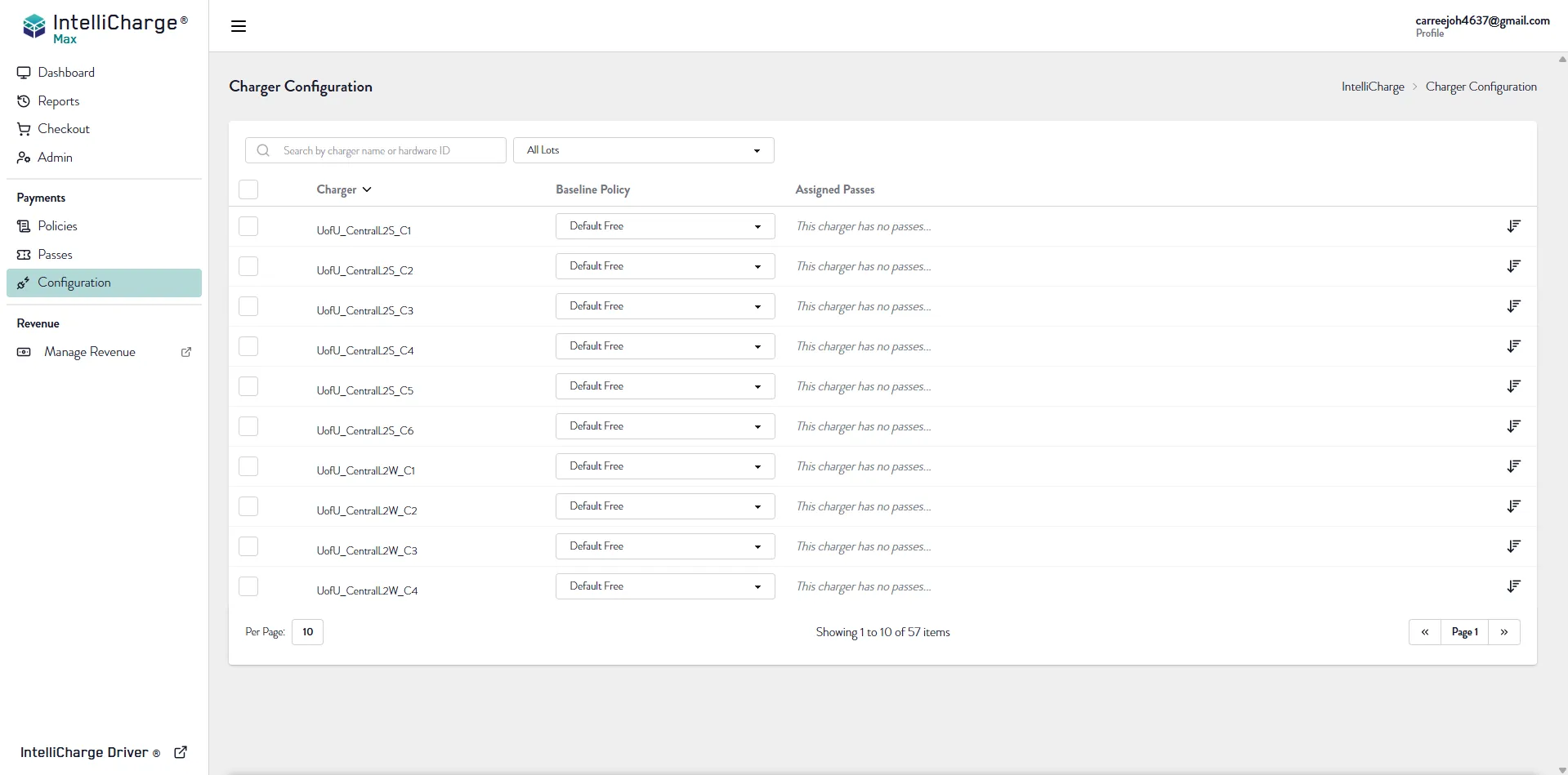Screen dimensions: 1568x775
Task: Check the UofU_CentralL2S_C3 row checkbox
Action: click(248, 306)
